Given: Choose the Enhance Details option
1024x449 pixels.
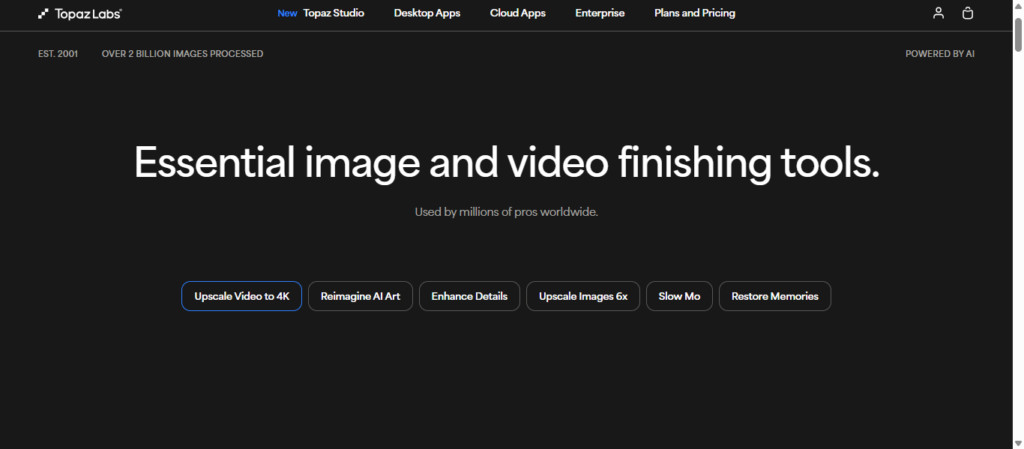Looking at the screenshot, I should pos(469,296).
